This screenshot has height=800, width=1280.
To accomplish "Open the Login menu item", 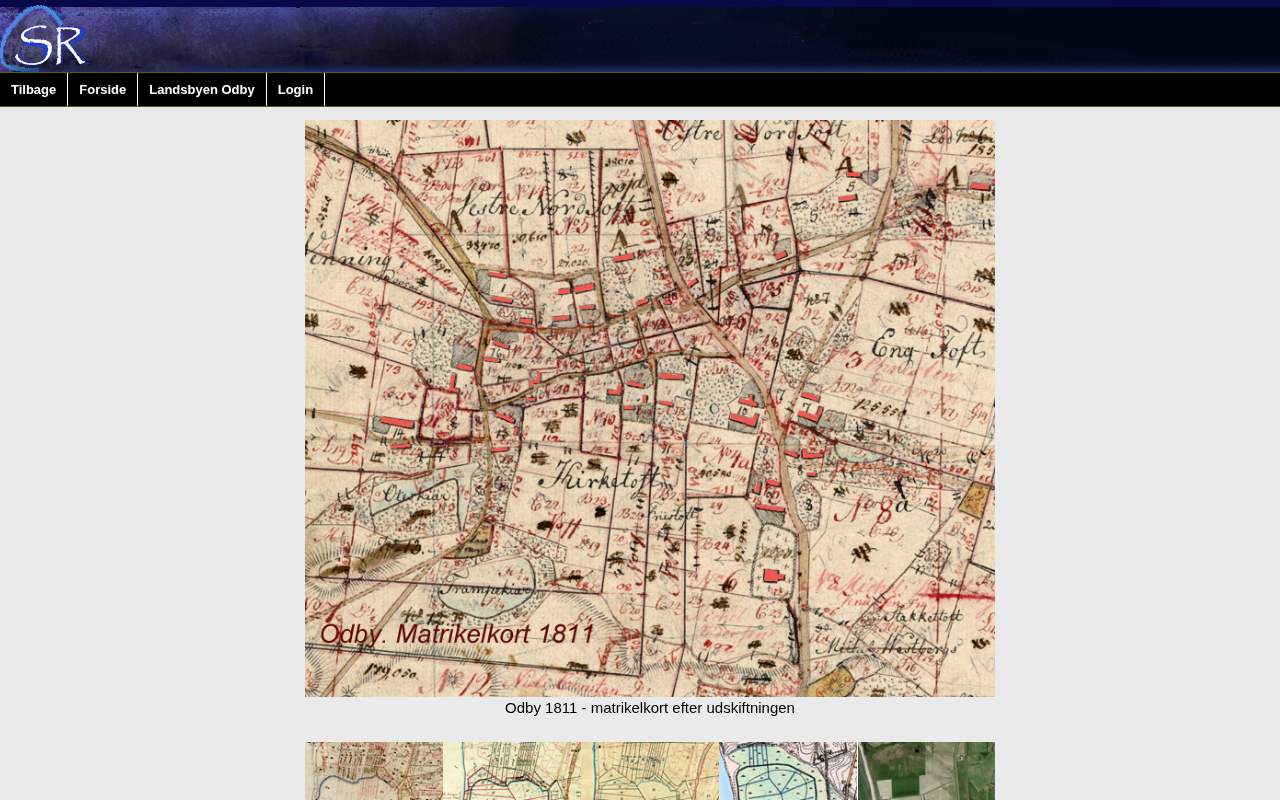I will 296,90.
